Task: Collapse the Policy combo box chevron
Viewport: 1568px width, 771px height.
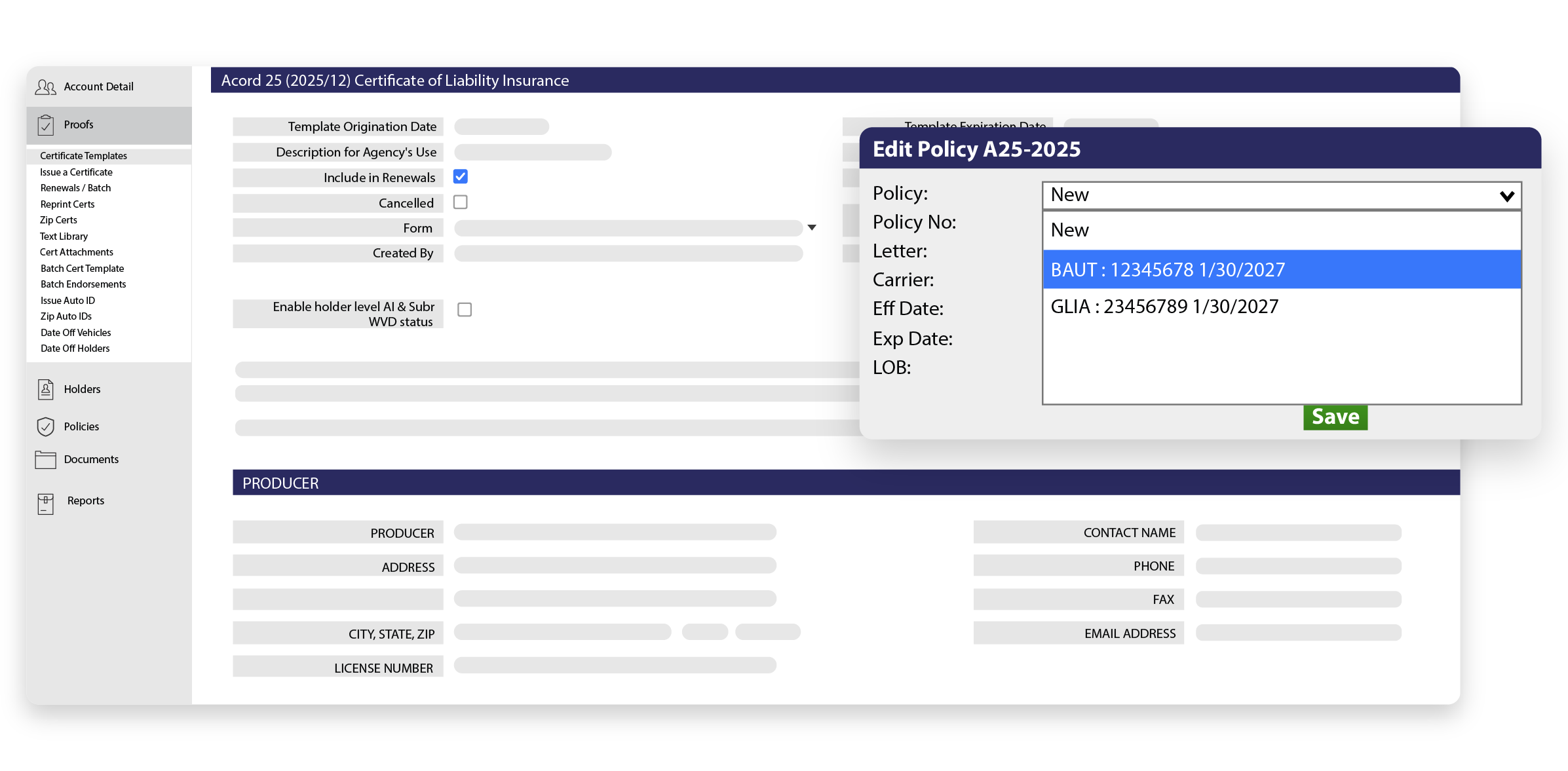Action: (x=1507, y=196)
